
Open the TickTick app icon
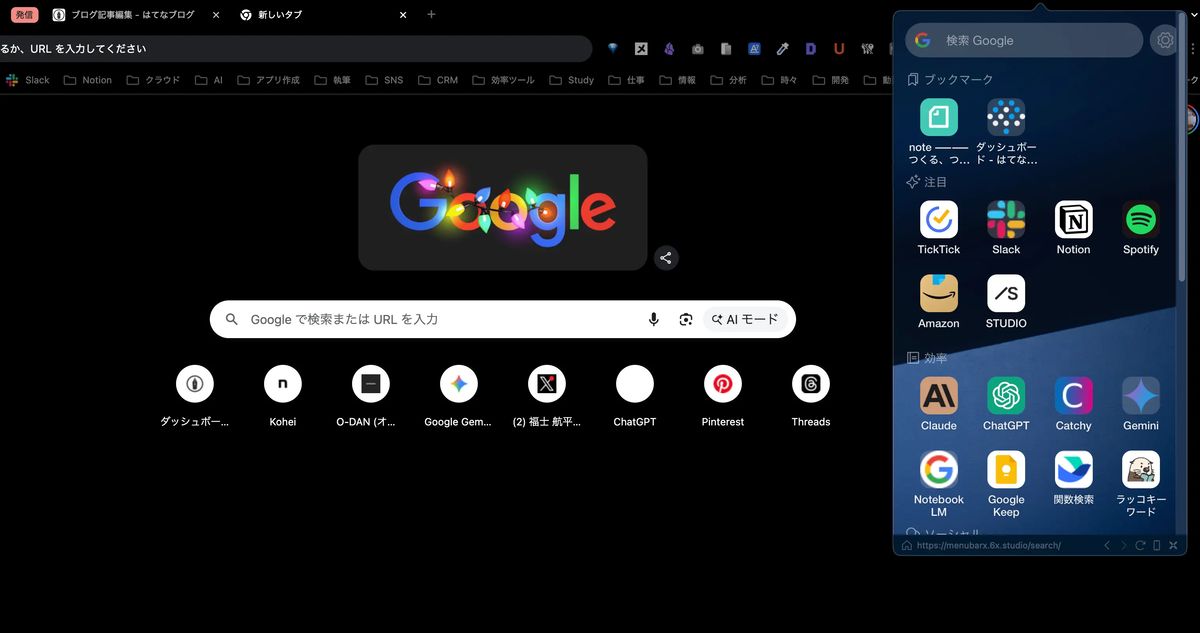click(x=938, y=220)
